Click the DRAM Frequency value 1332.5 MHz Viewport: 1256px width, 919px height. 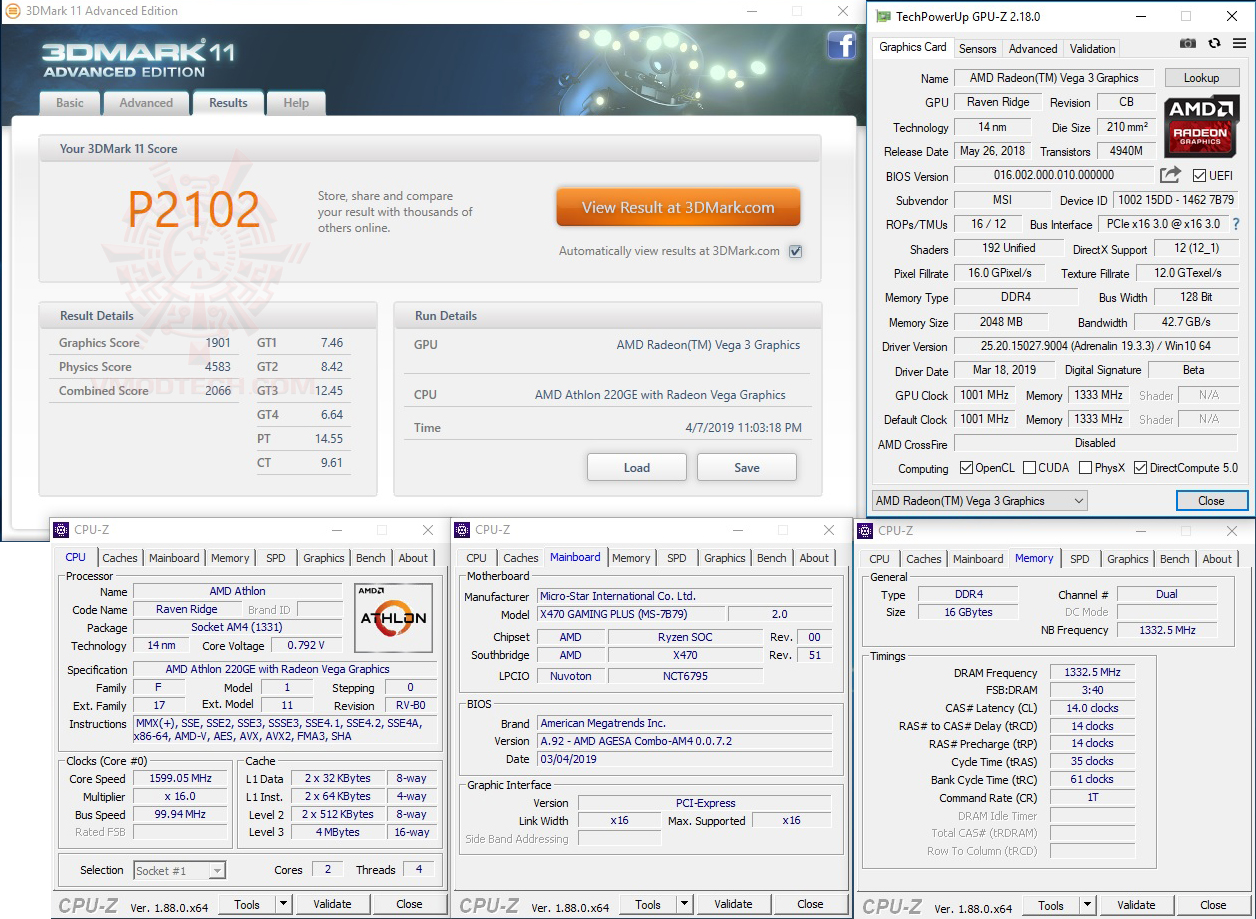pyautogui.click(x=1092, y=673)
